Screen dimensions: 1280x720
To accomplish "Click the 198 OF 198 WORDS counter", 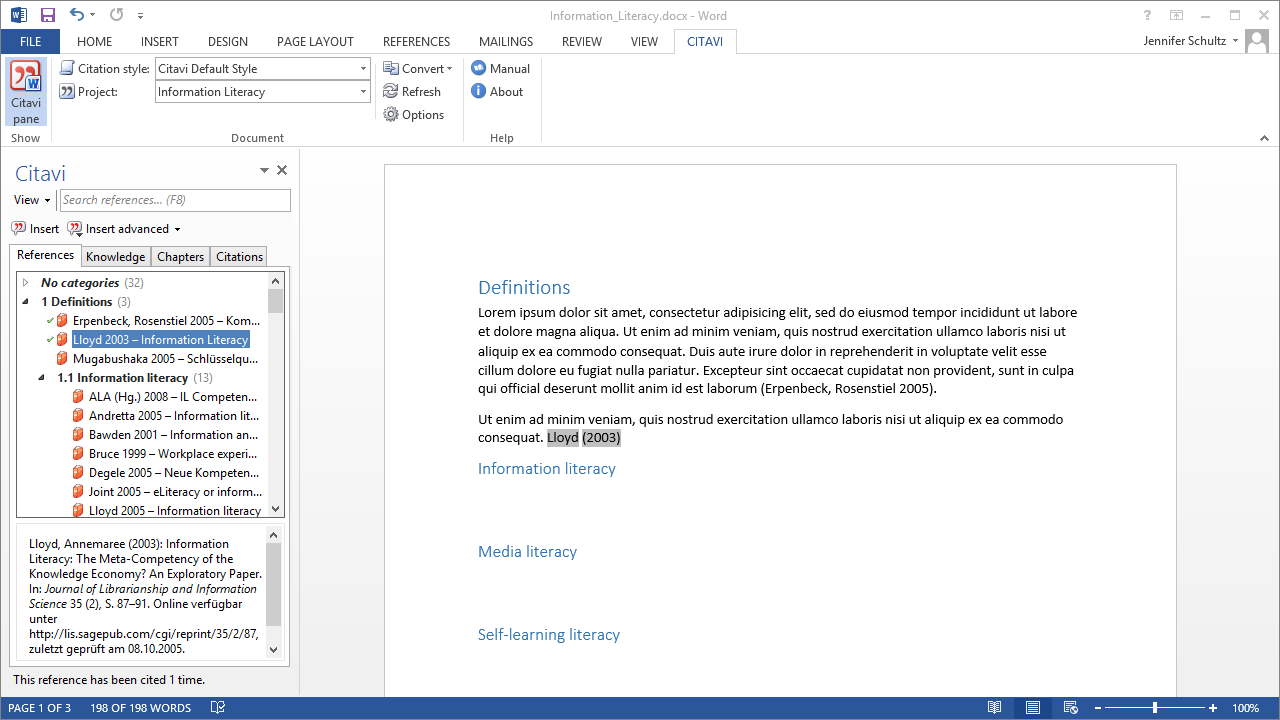I will (x=140, y=708).
